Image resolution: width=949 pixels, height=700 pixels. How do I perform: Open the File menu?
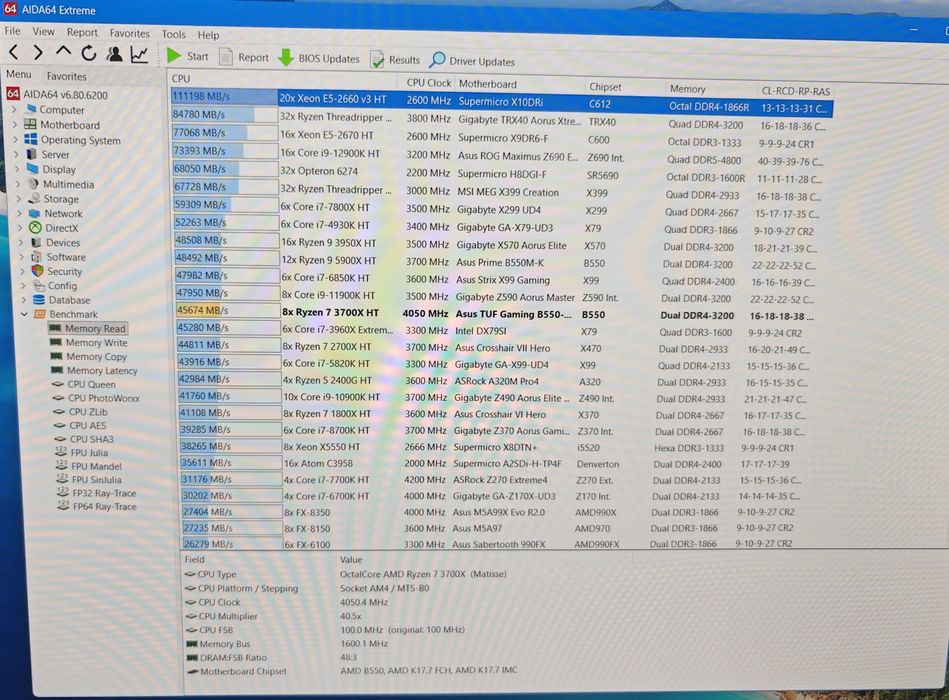click(12, 31)
